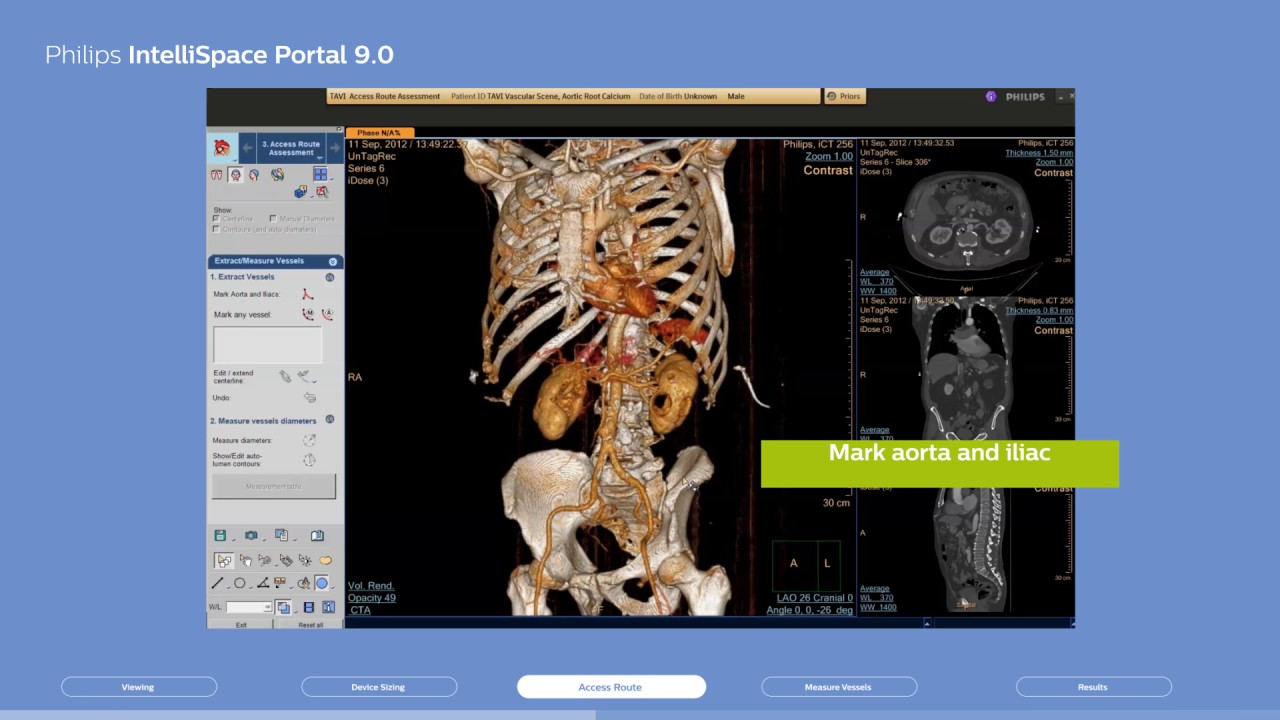Open the Measure Vessels stage tab
Image resolution: width=1280 pixels, height=720 pixels.
click(839, 687)
